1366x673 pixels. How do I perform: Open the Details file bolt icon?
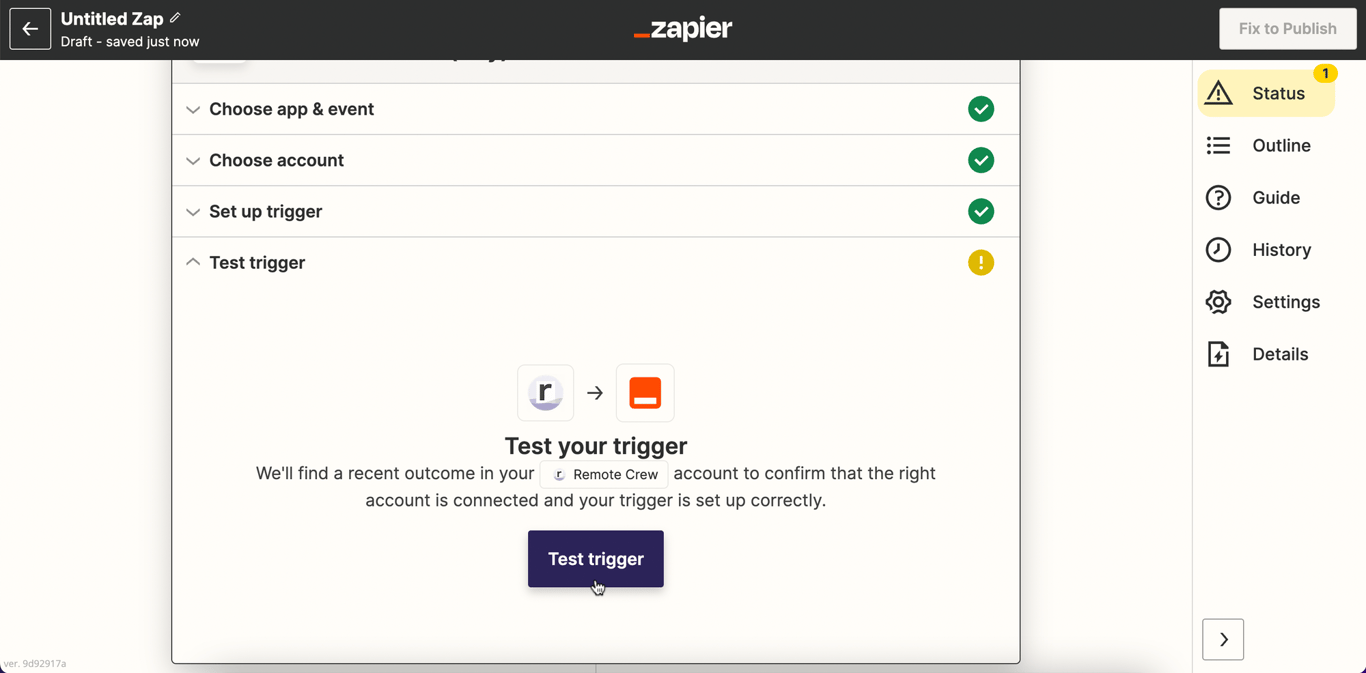[1218, 354]
